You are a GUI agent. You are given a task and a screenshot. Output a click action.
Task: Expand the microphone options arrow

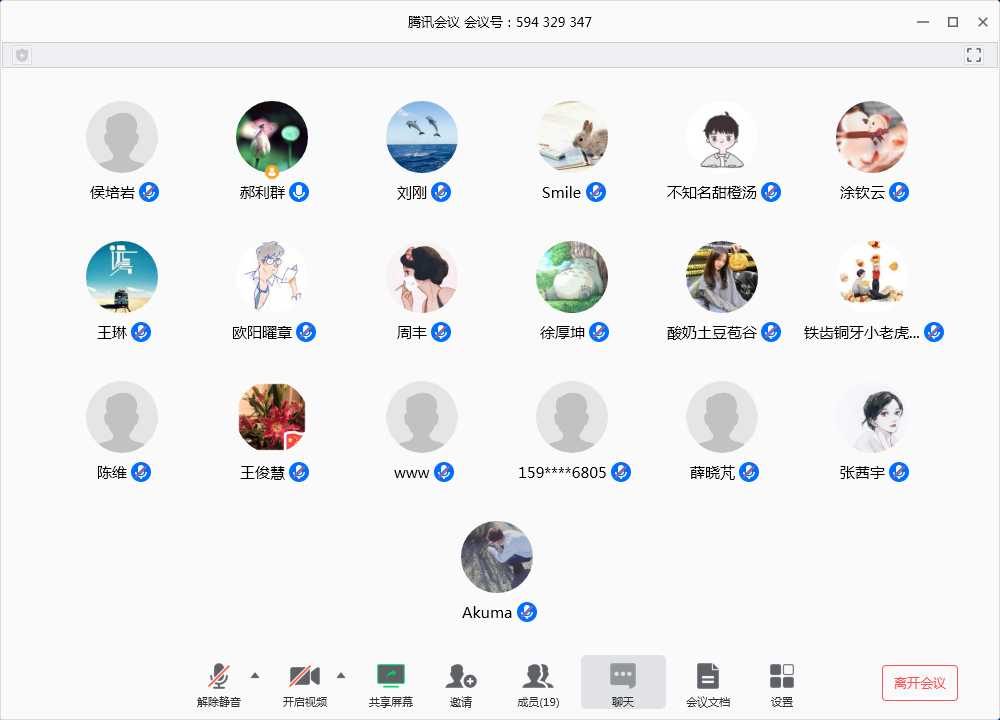(253, 675)
